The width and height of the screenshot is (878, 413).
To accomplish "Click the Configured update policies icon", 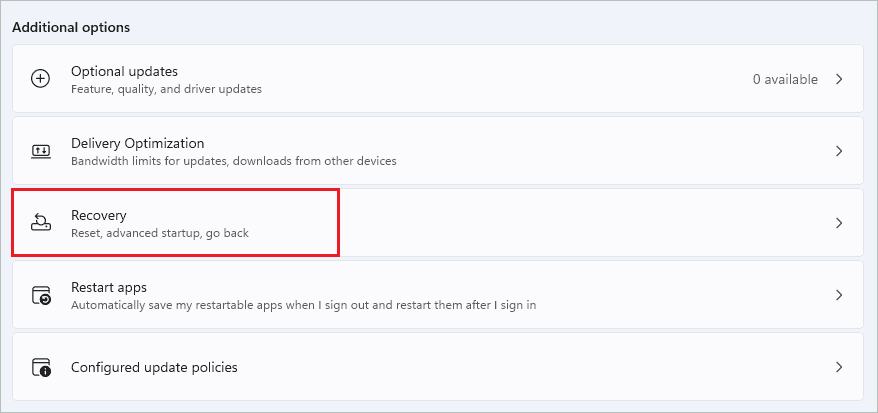I will pos(41,367).
